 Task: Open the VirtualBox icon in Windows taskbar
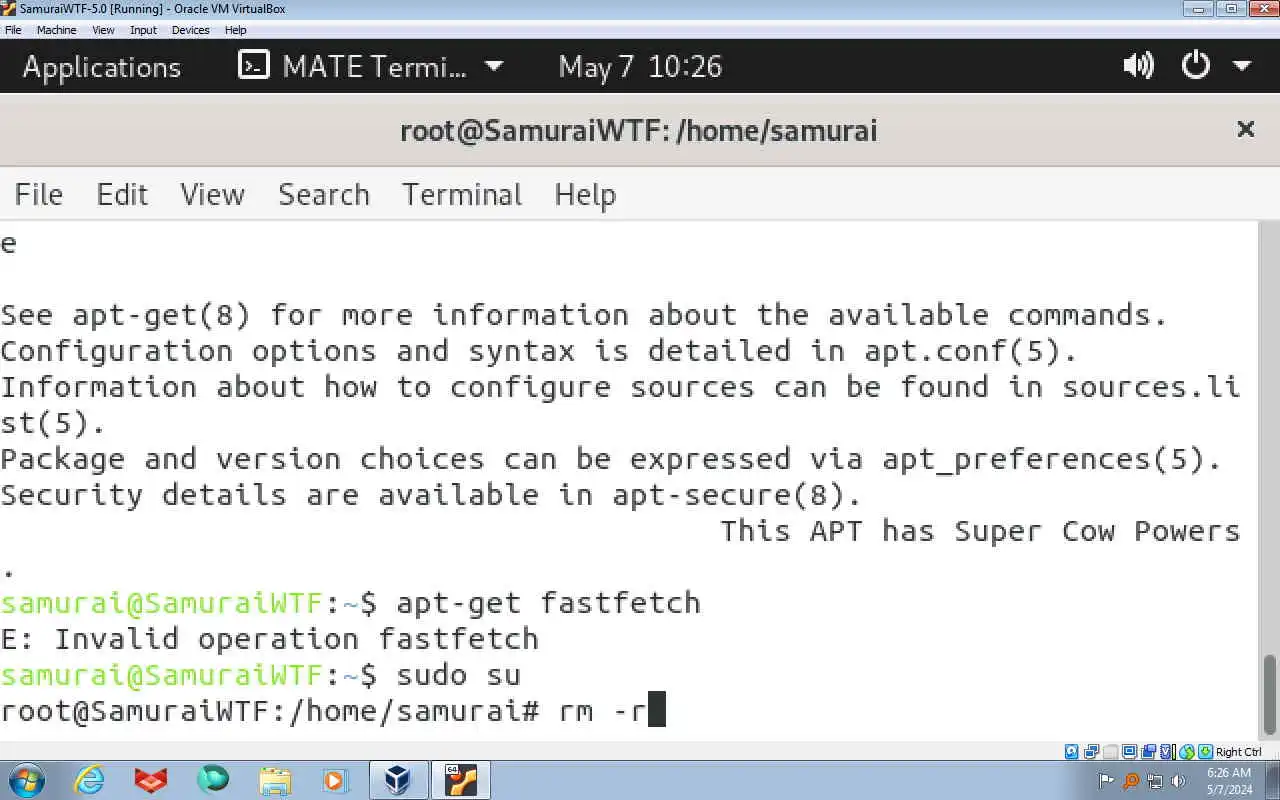click(398, 780)
